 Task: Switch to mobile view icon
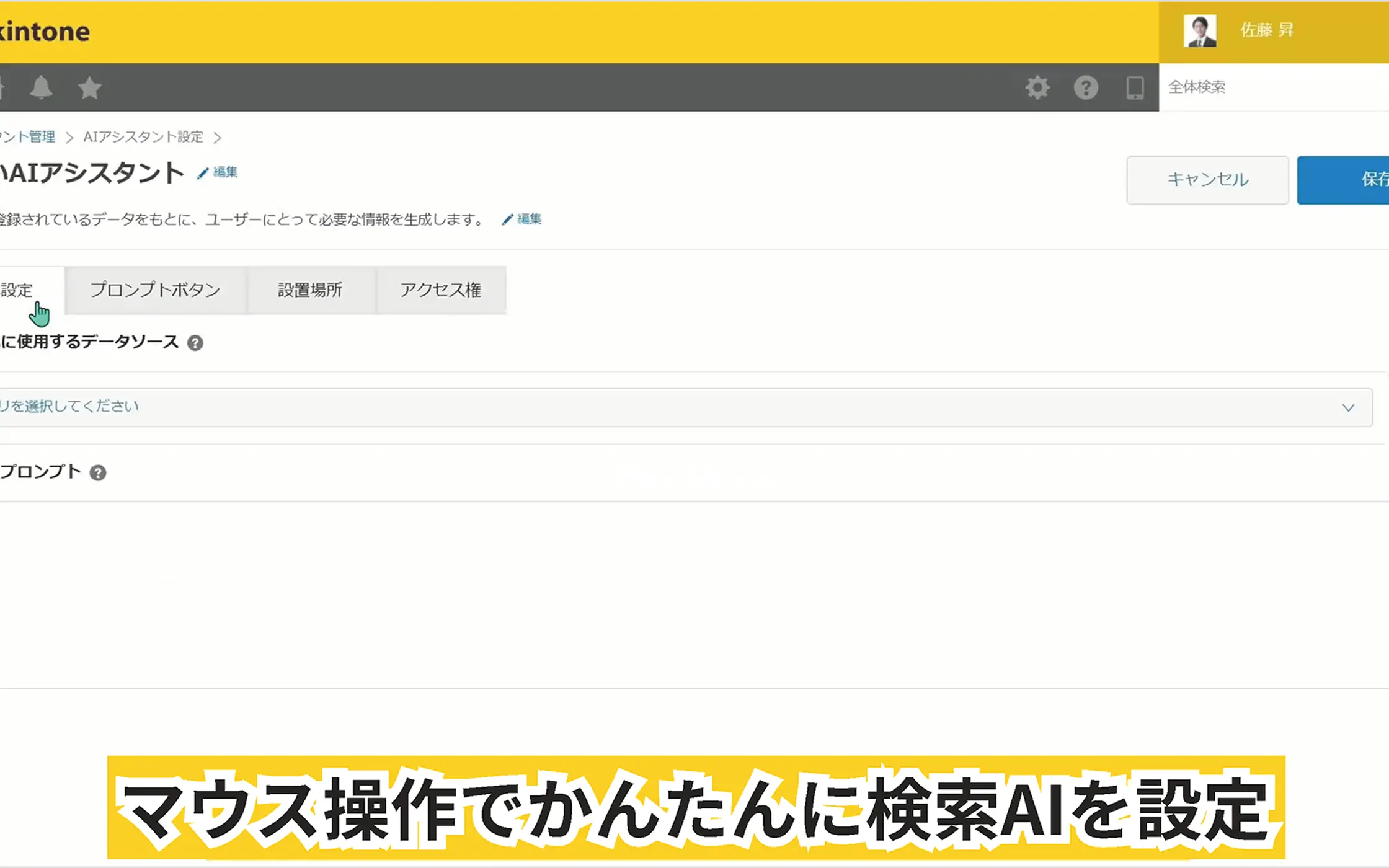point(1135,87)
